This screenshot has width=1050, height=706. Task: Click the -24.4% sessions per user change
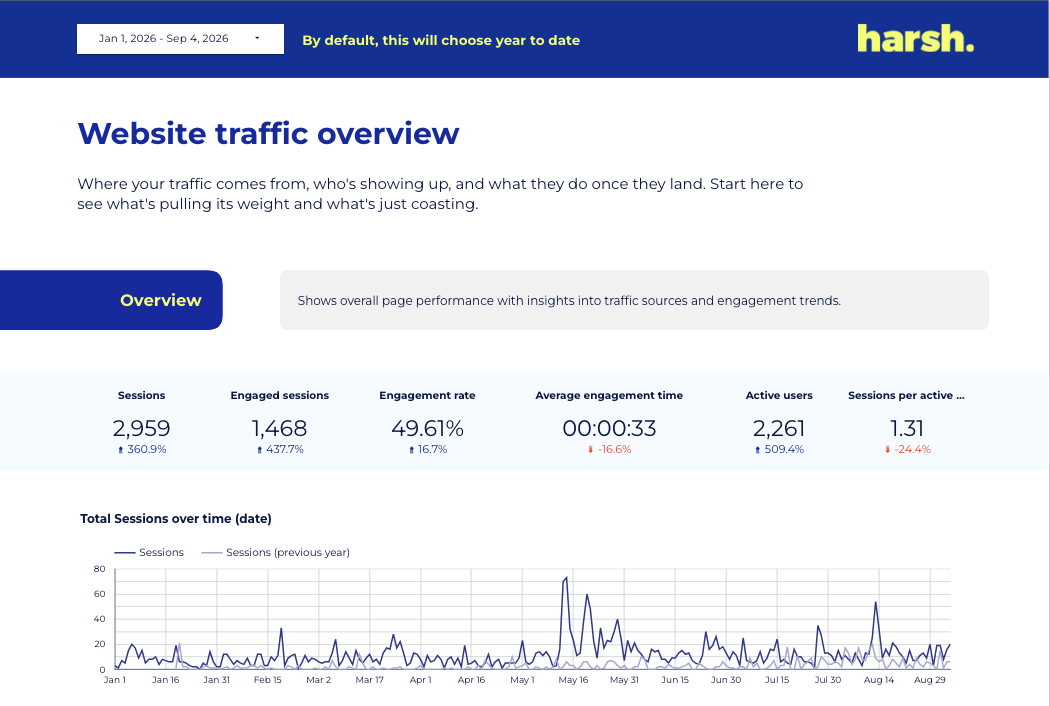click(908, 449)
